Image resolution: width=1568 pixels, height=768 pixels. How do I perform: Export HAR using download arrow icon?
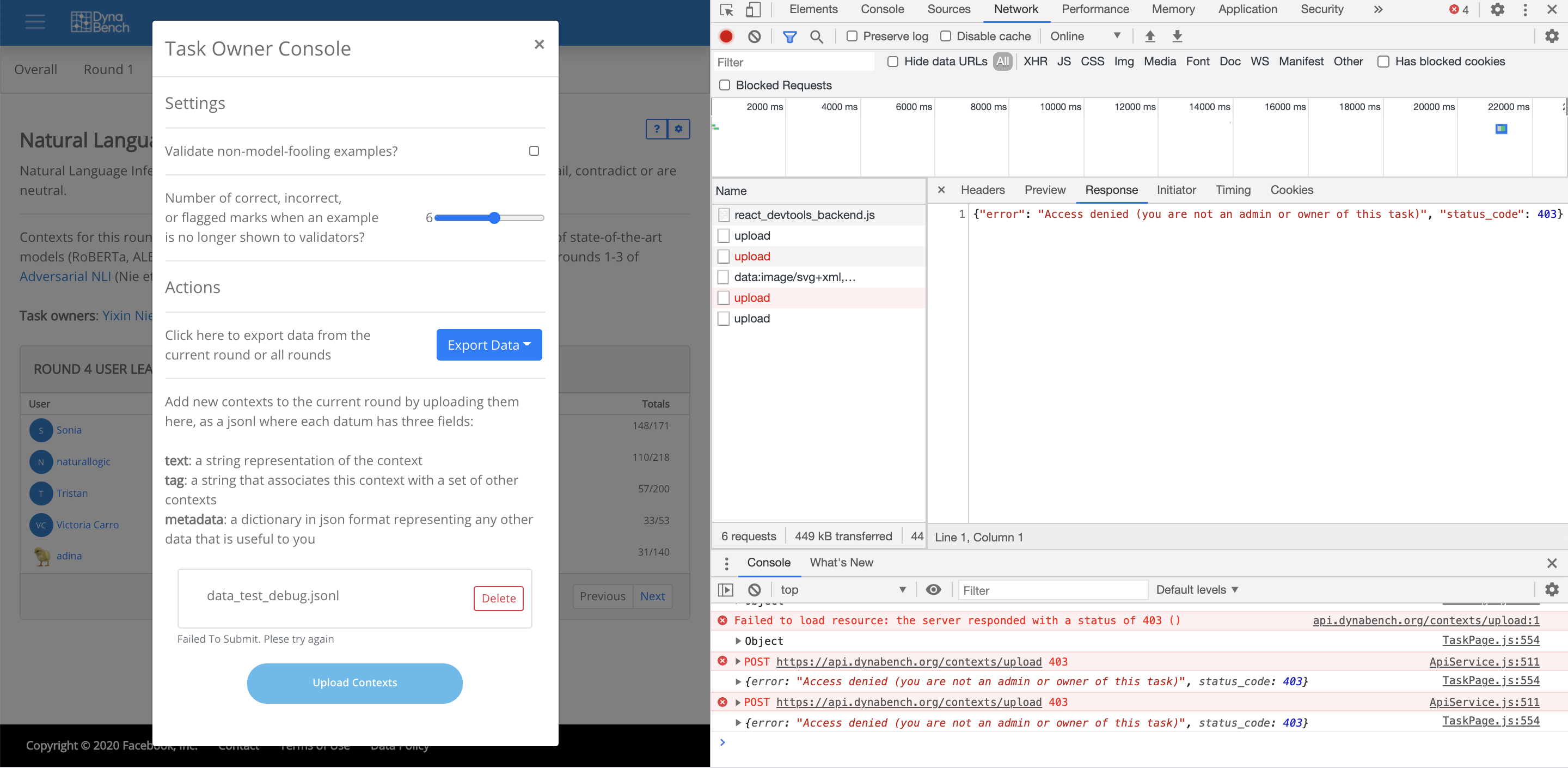[1177, 36]
